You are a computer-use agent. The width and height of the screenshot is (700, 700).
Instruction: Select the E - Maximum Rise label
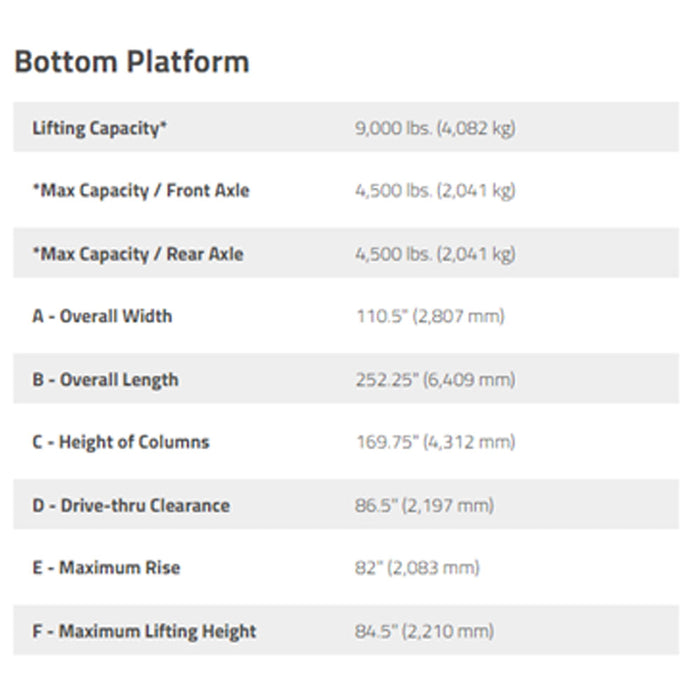pos(106,568)
